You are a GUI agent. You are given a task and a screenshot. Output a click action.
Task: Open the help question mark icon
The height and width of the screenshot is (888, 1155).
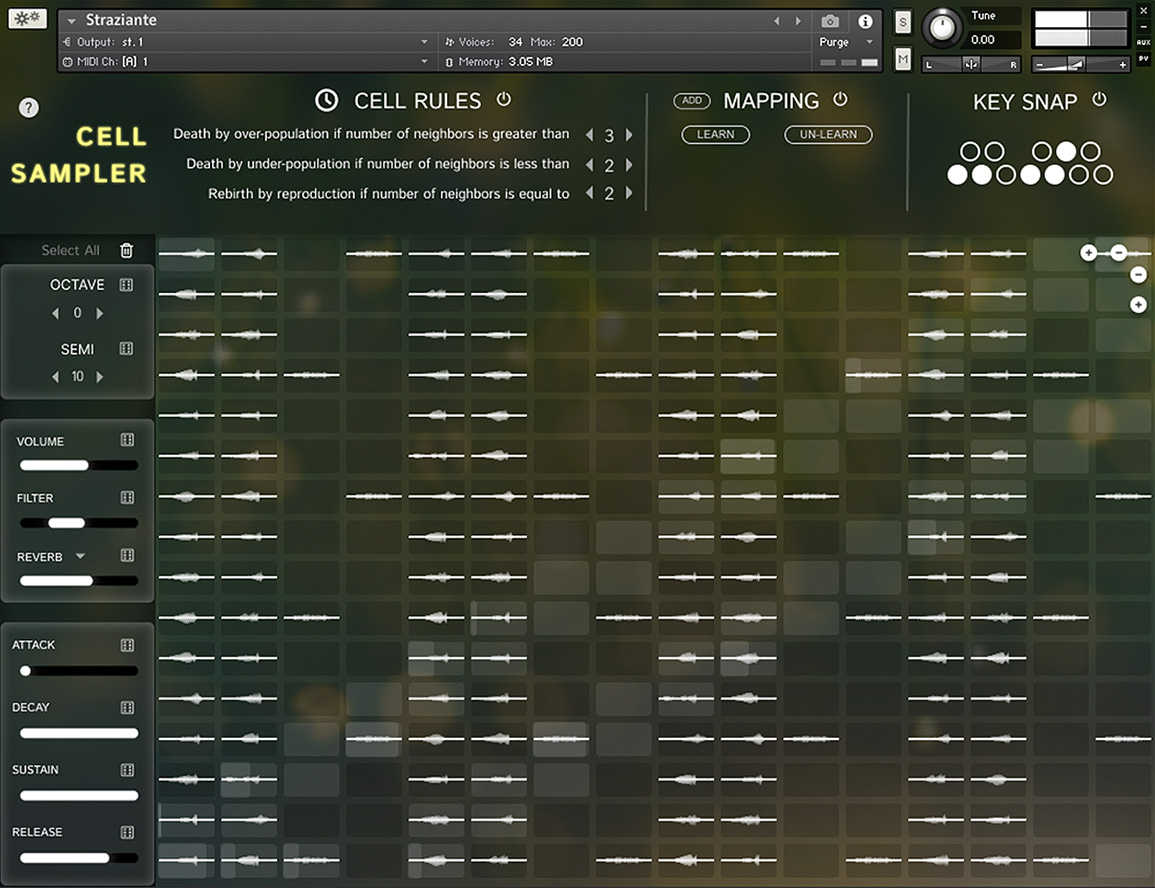[x=29, y=108]
